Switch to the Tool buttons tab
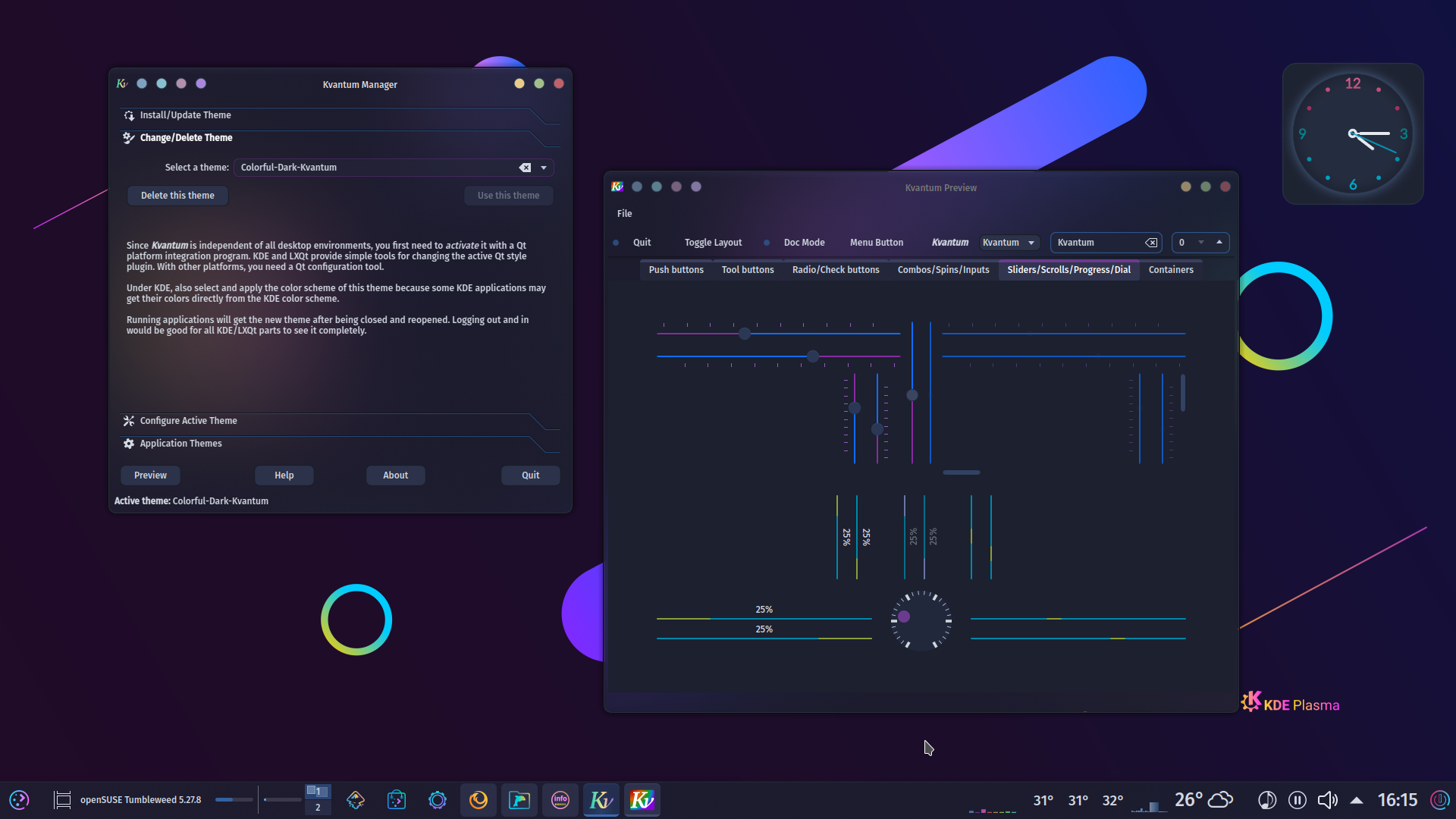Screen dimensions: 1456x819 pyautogui.click(x=748, y=270)
